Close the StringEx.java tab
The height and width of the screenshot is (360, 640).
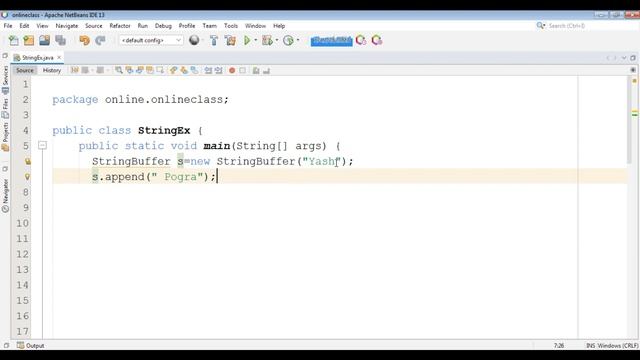(x=59, y=58)
